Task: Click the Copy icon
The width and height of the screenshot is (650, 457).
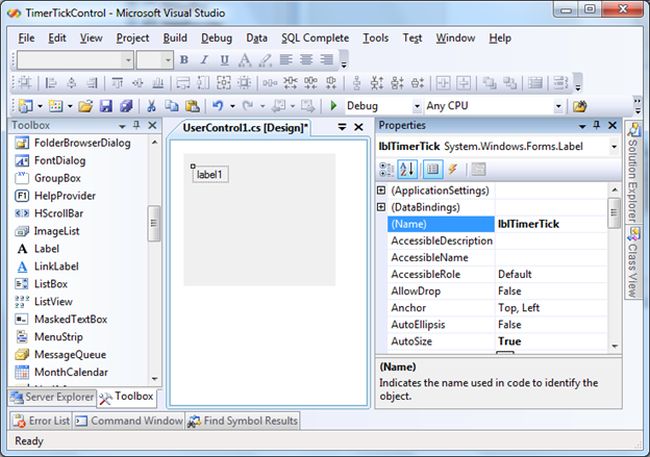Action: [x=172, y=106]
